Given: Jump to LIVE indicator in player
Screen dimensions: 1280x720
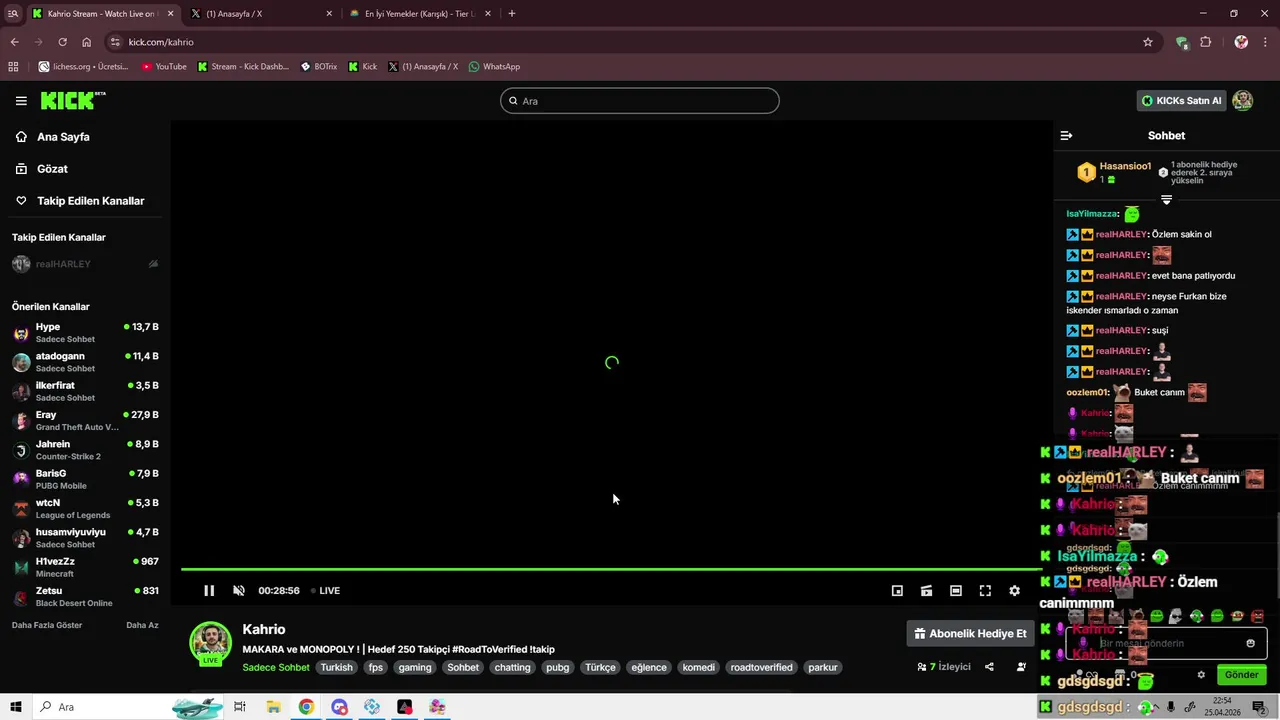Looking at the screenshot, I should [325, 591].
